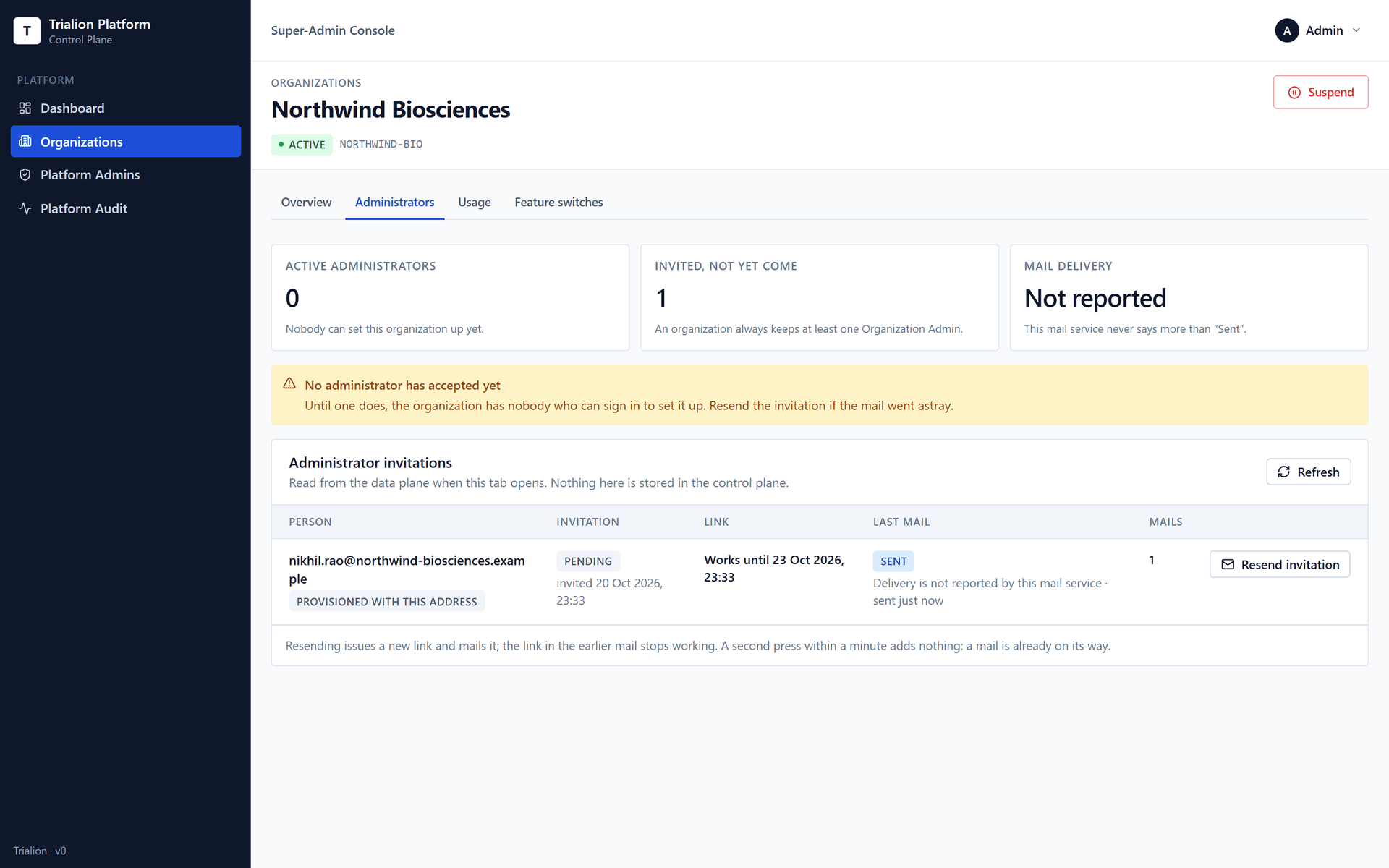This screenshot has height=868, width=1389.
Task: Click the LAST MAIL column header
Action: point(901,522)
